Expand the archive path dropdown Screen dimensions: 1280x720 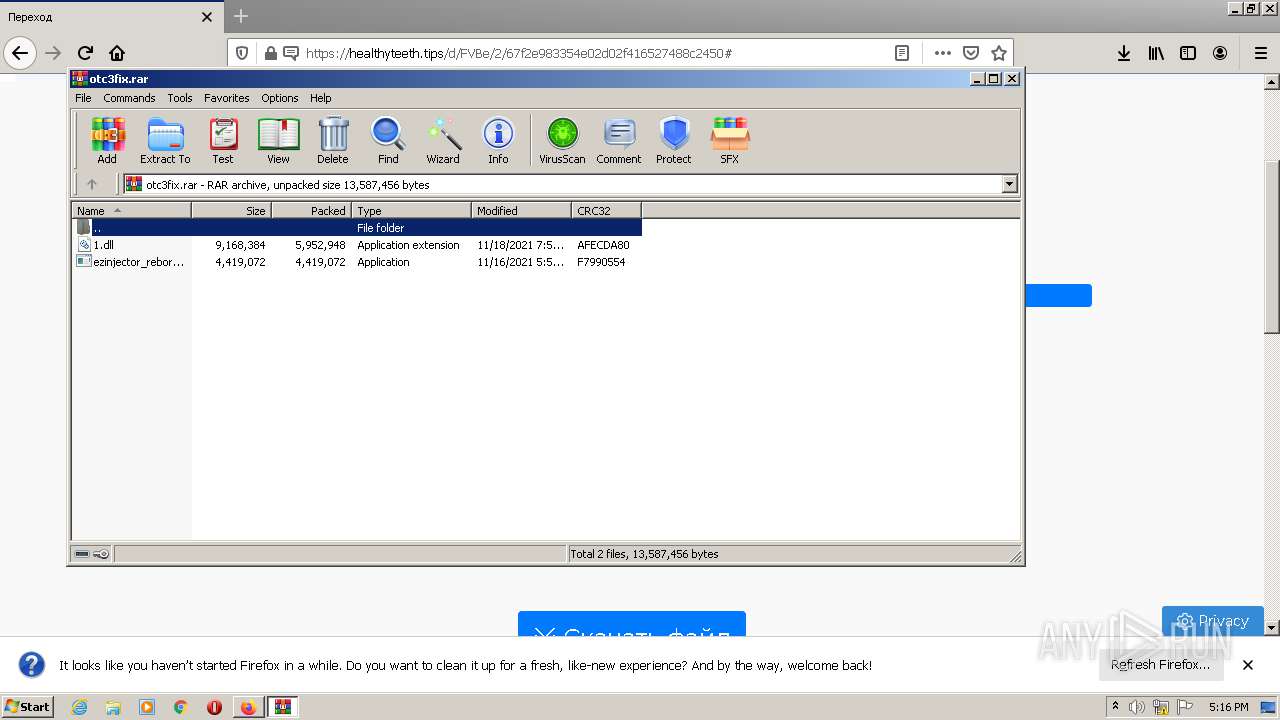(x=1009, y=184)
